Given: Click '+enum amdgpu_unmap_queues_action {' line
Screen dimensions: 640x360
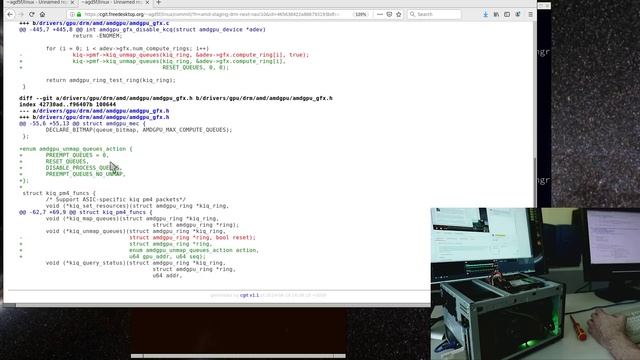Looking at the screenshot, I should 76,149.
